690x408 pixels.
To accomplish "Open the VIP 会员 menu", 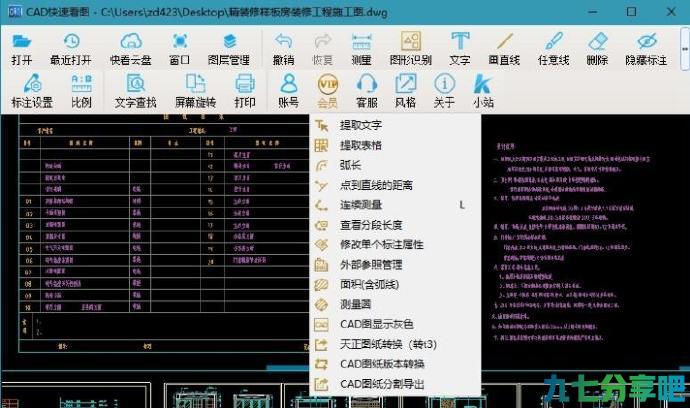I will click(x=328, y=91).
